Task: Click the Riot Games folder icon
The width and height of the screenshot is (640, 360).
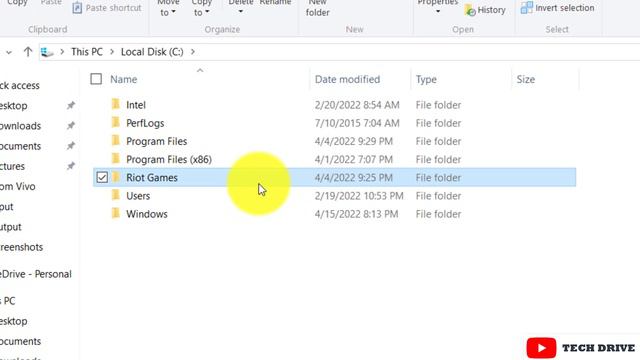Action: tap(116, 177)
